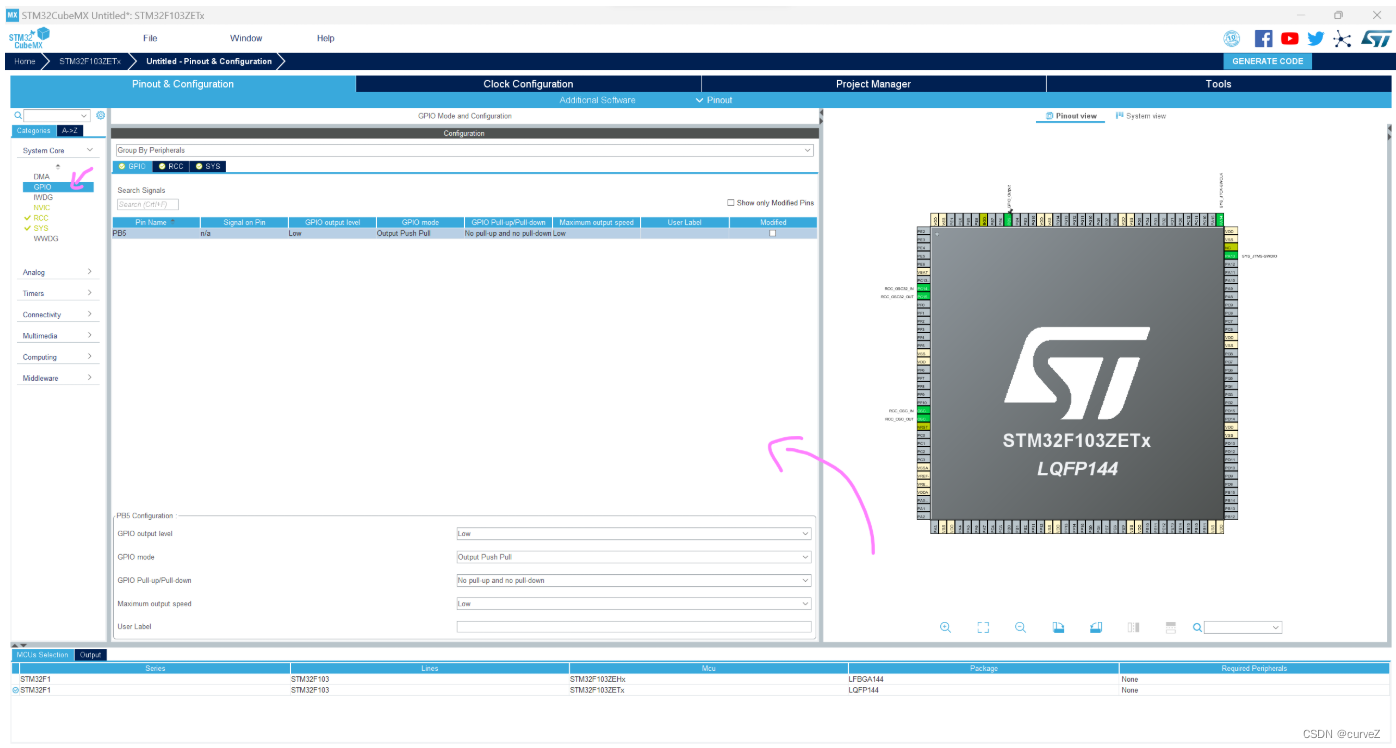This screenshot has width=1396, height=748.
Task: Click the rotate-right chip view icon
Action: 1095,627
